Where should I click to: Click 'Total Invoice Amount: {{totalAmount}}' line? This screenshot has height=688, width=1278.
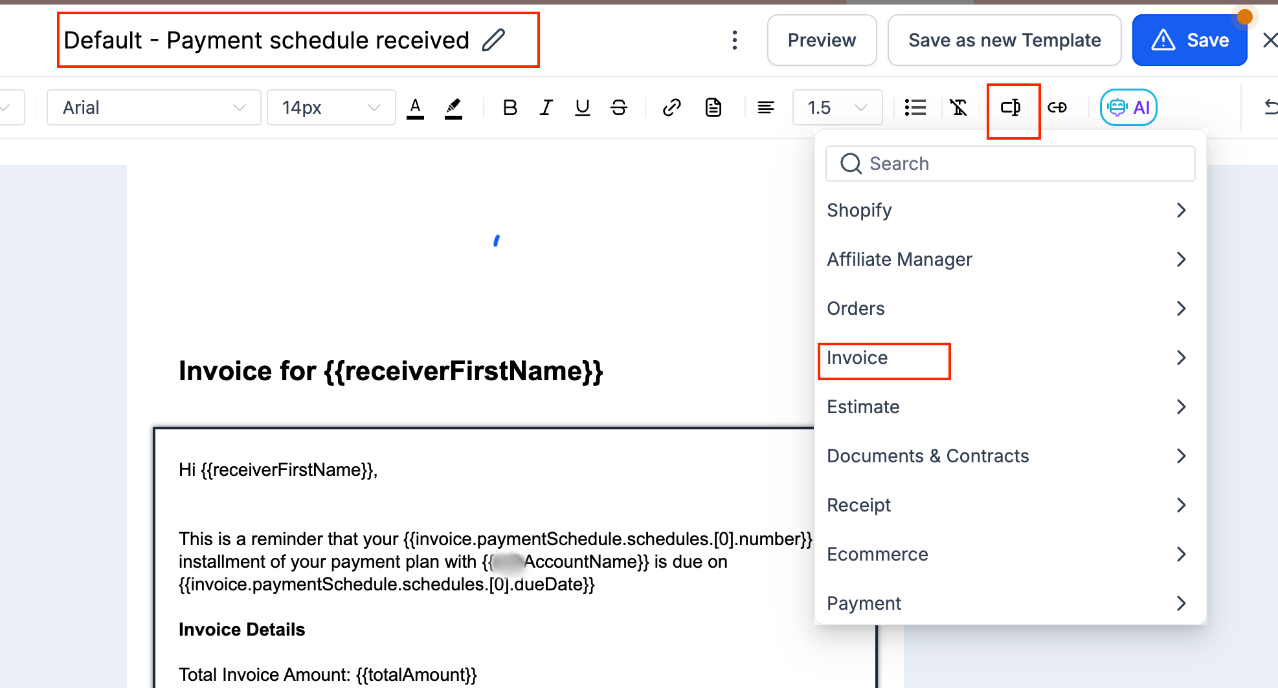click(x=328, y=675)
